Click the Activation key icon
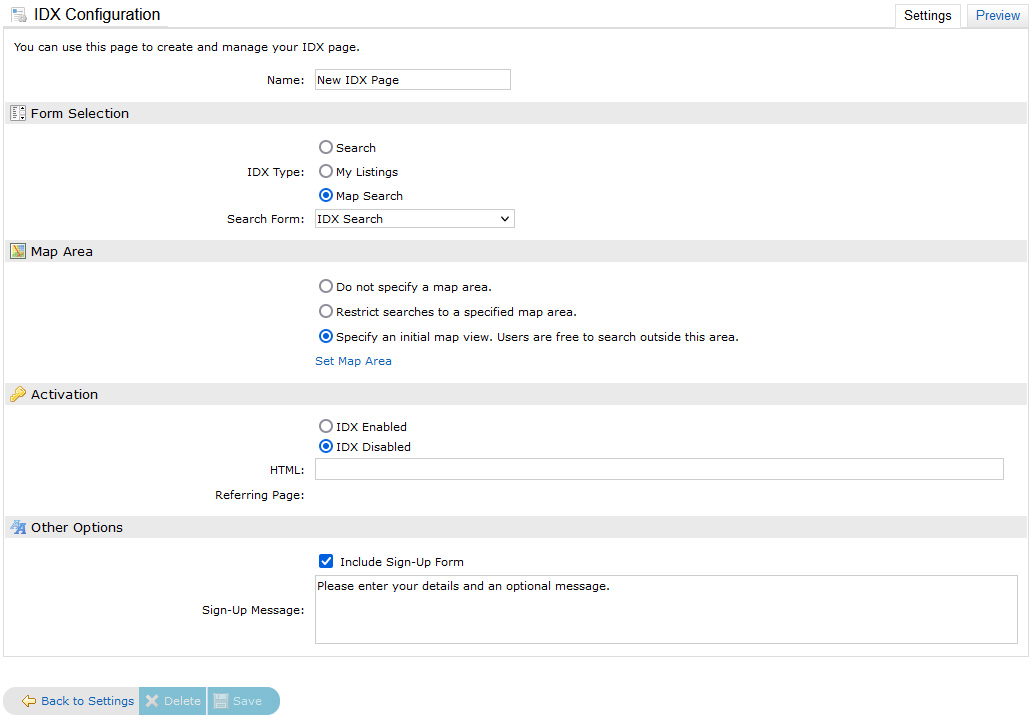Image resolution: width=1032 pixels, height=725 pixels. [18, 395]
